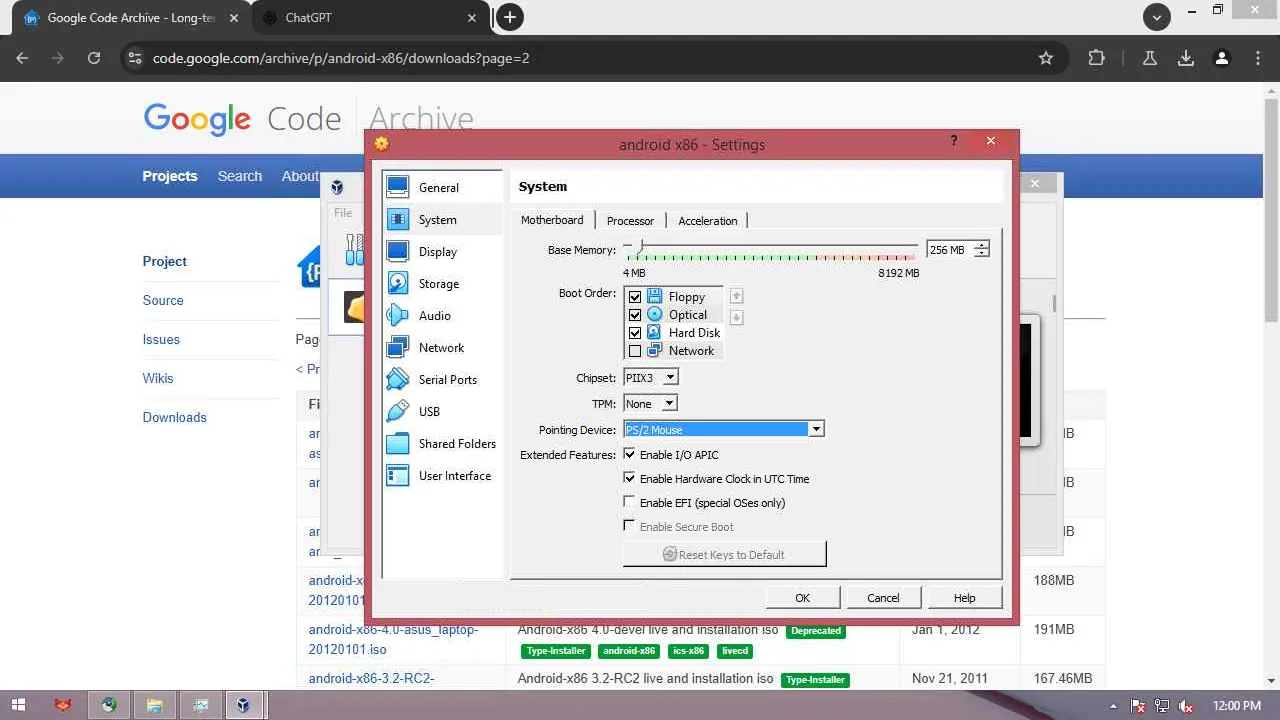1280x720 pixels.
Task: Open network status tray icon
Action: (1160, 706)
